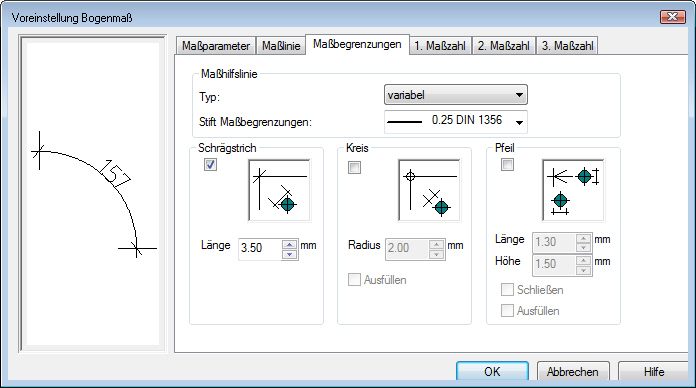Click the pen line sample 0.25 DIN 1356
696x388 pixels.
[x=404, y=122]
